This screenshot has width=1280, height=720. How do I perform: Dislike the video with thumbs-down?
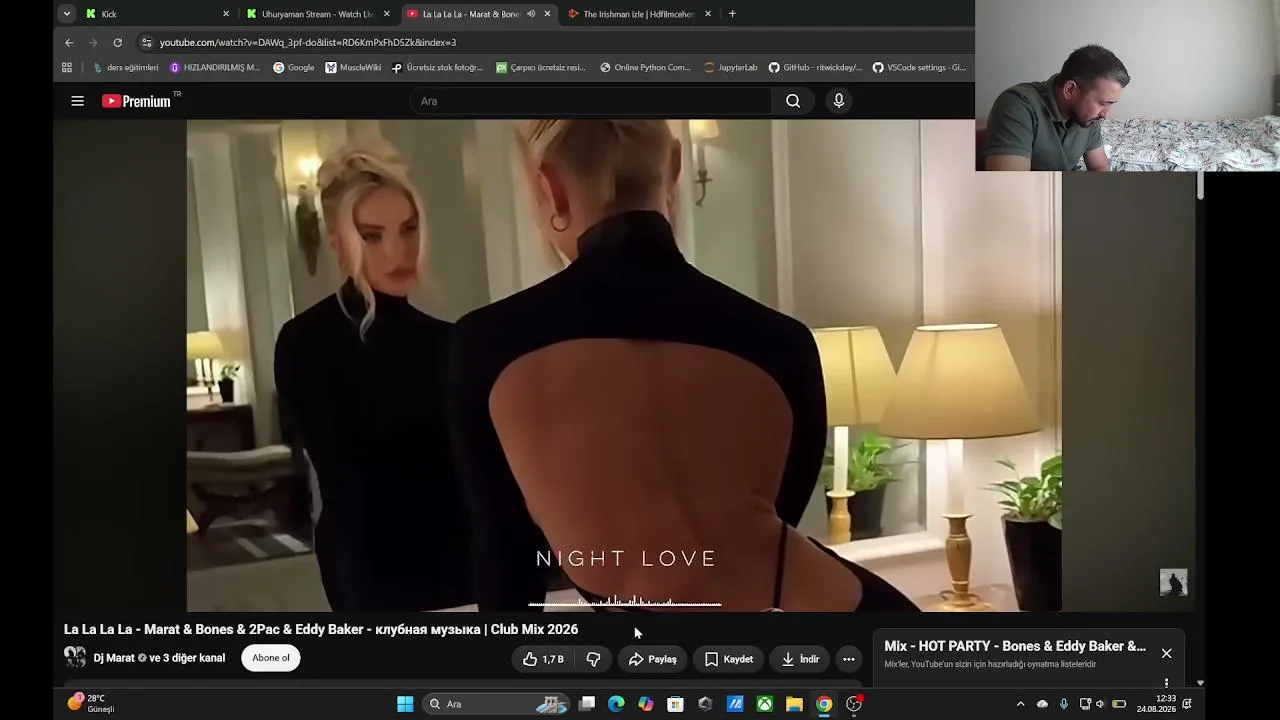coord(593,659)
